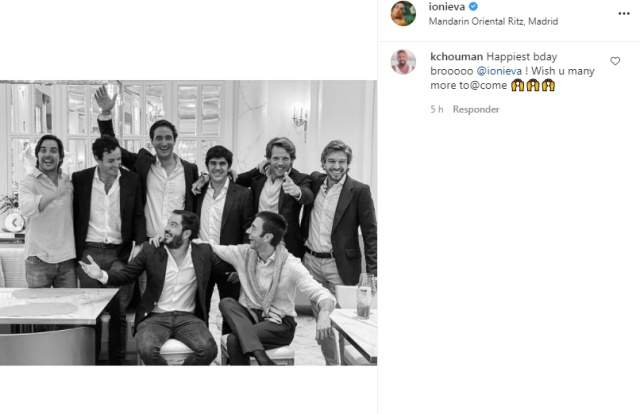The image size is (640, 414).
Task: Click the seated man wearing a scarf
Action: point(269,286)
